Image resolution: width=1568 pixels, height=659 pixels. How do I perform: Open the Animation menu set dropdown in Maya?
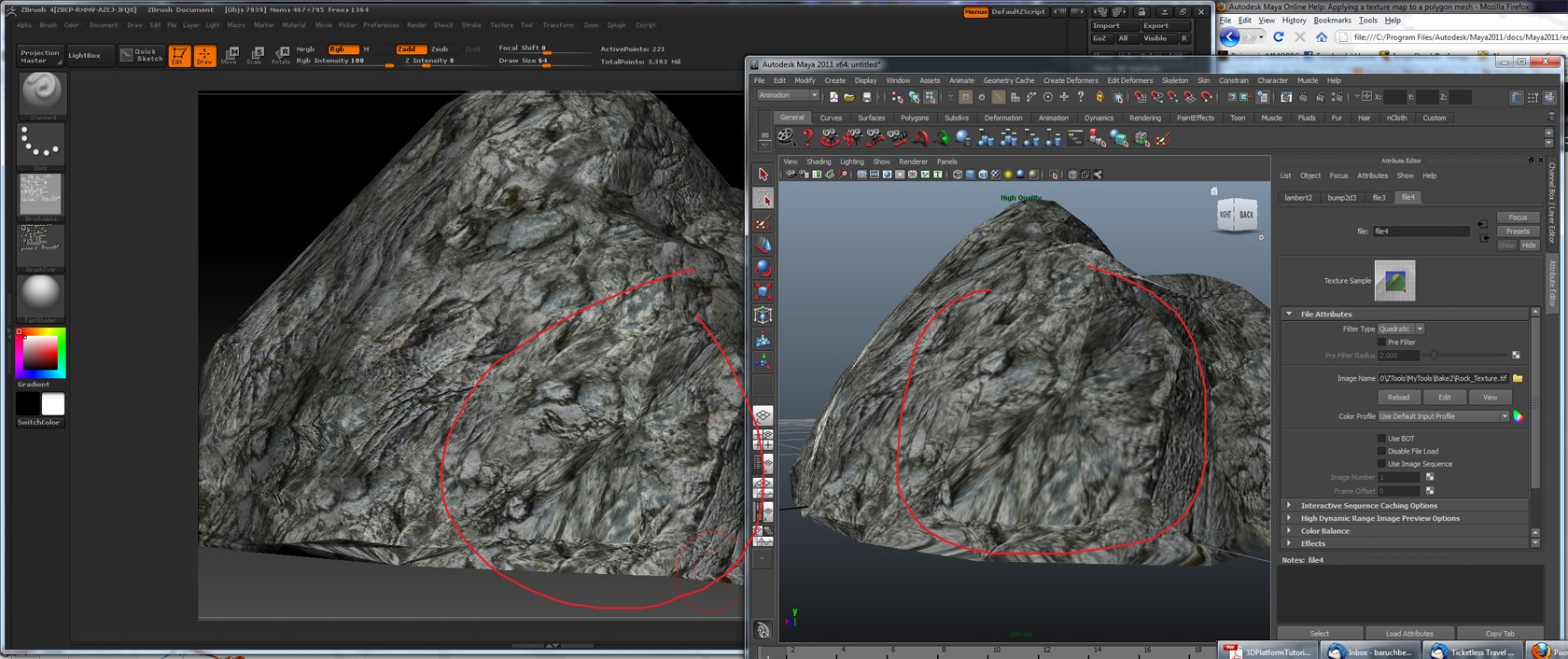click(788, 96)
